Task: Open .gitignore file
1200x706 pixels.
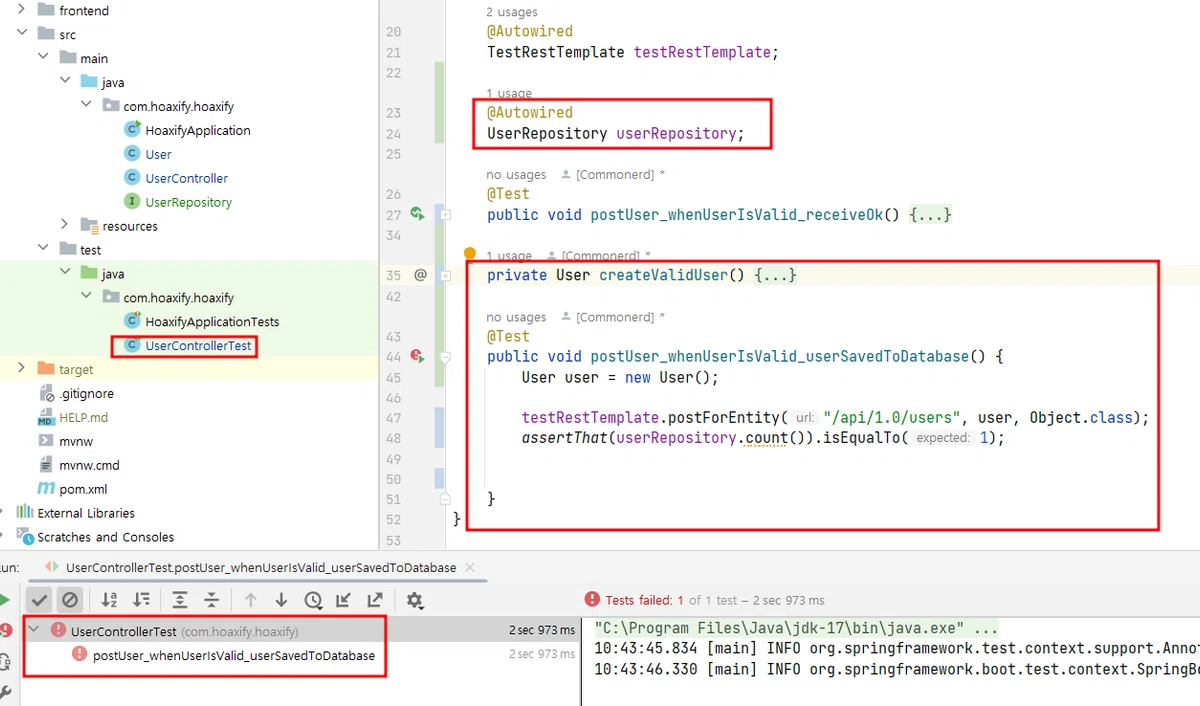Action: (x=86, y=393)
